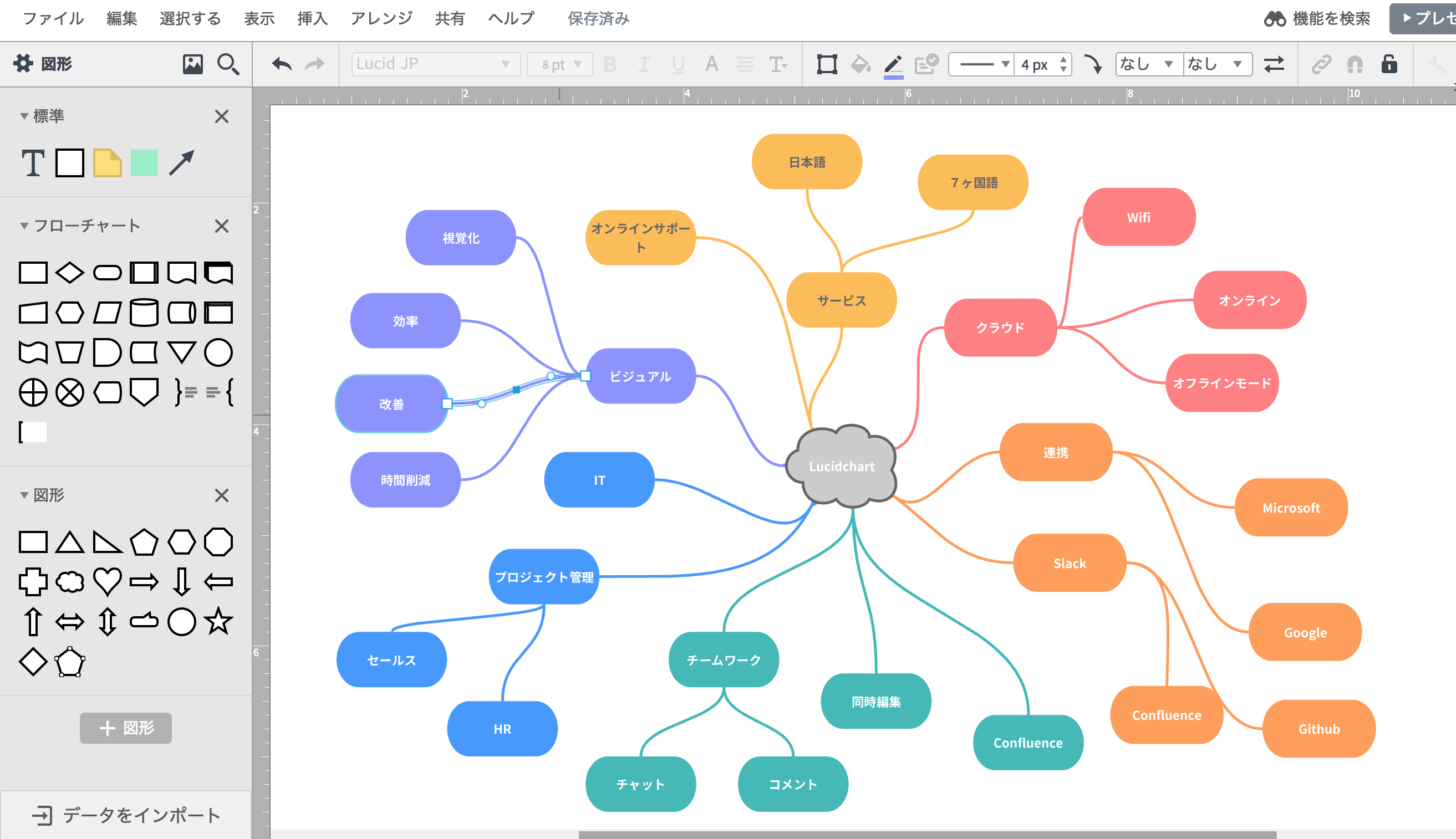1456x839 pixels.
Task: Collapse the 図形 shape section
Action: coord(24,495)
